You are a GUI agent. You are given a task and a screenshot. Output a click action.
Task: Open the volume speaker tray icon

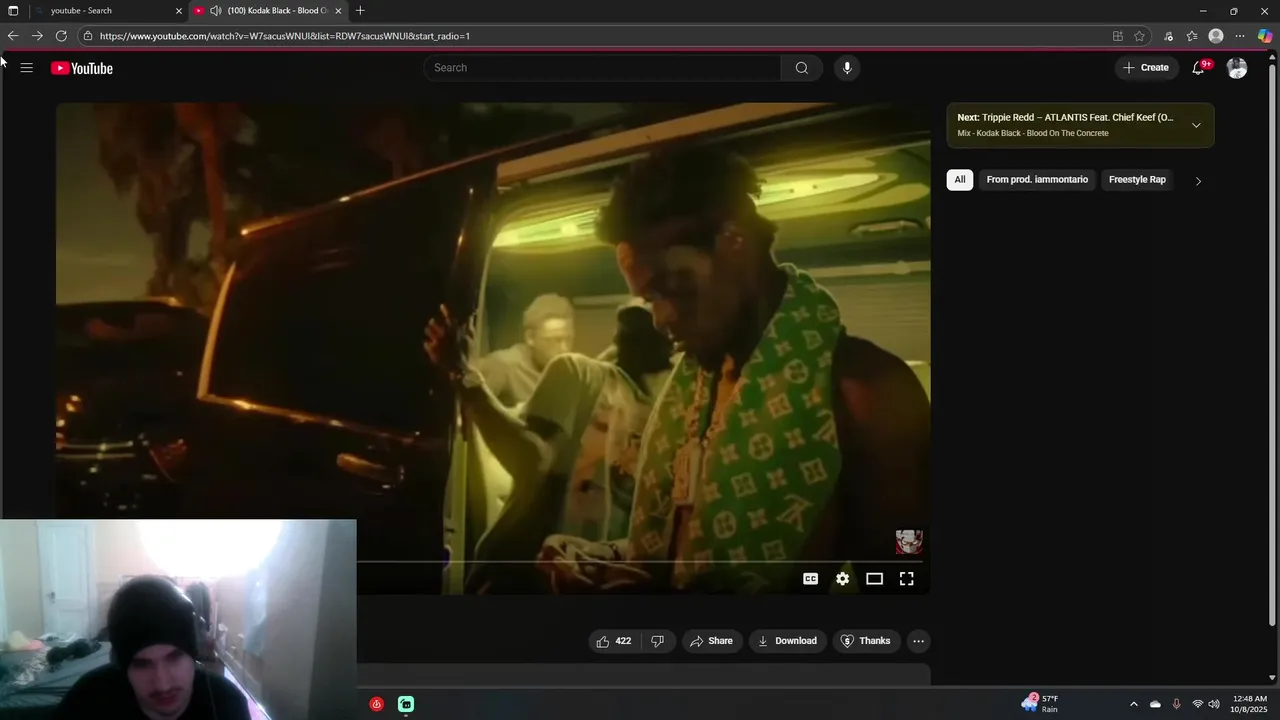[x=1214, y=704]
